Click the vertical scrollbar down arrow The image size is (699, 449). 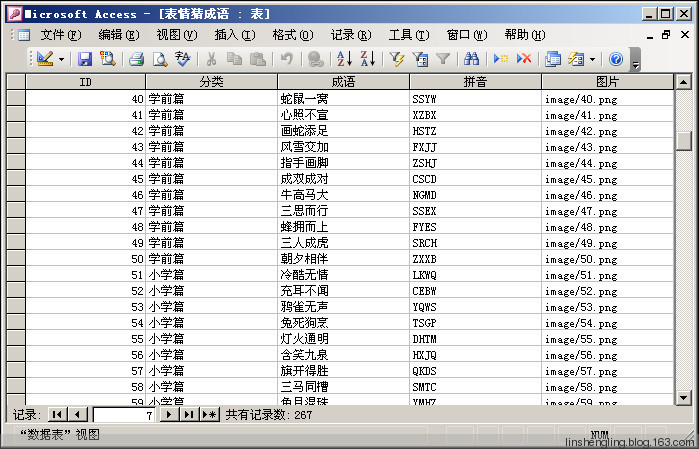pyautogui.click(x=683, y=397)
